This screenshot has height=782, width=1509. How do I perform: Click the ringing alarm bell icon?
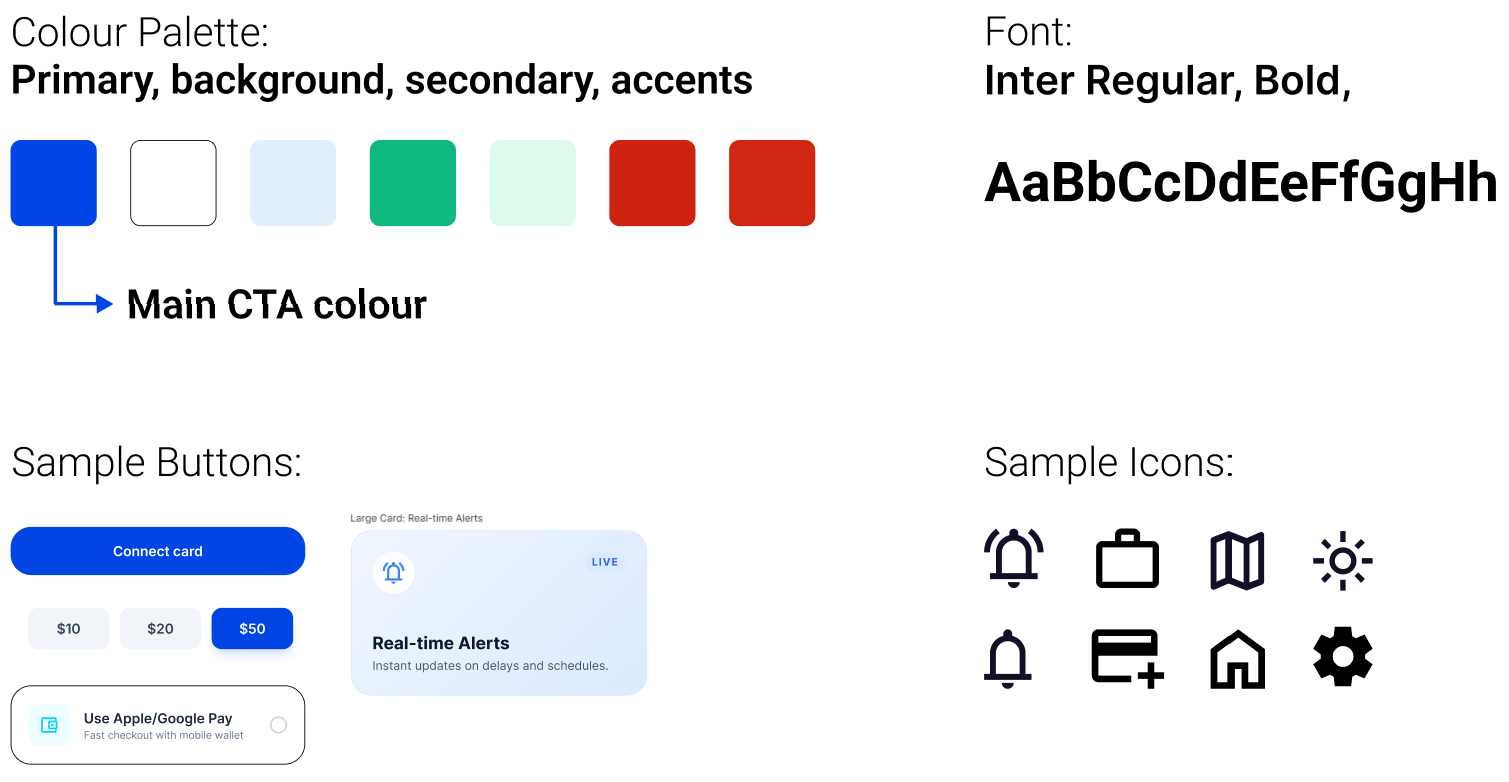1014,559
